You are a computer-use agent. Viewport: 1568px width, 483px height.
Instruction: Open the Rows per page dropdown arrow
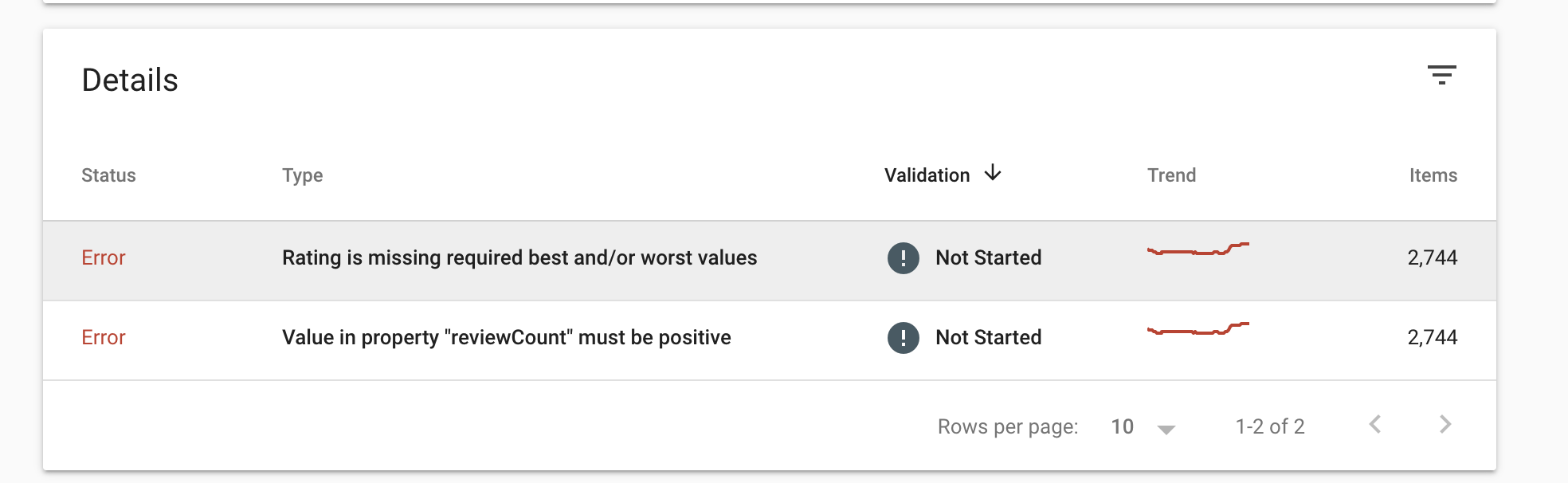[1166, 429]
